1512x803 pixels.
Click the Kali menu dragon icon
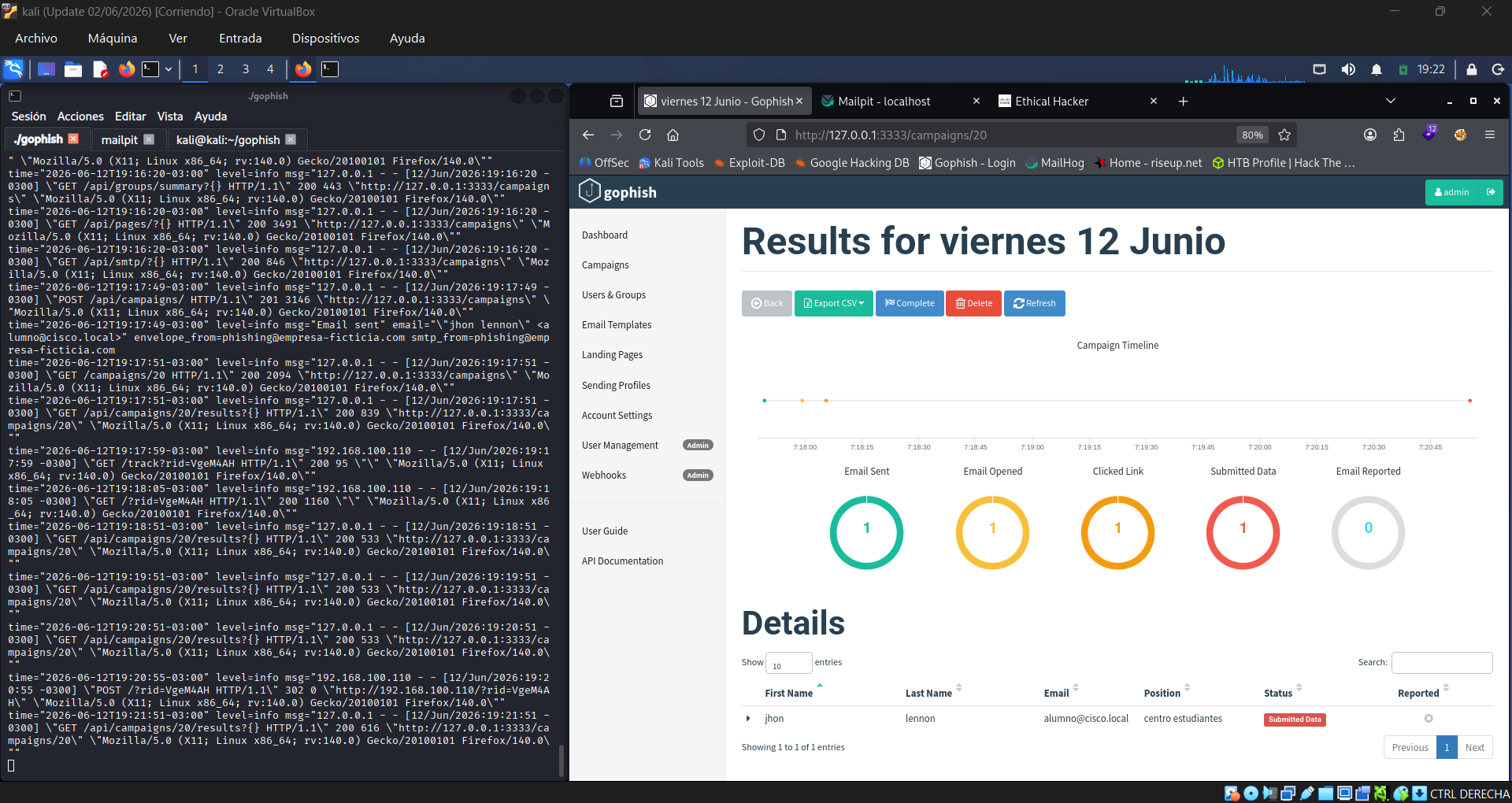tap(13, 69)
